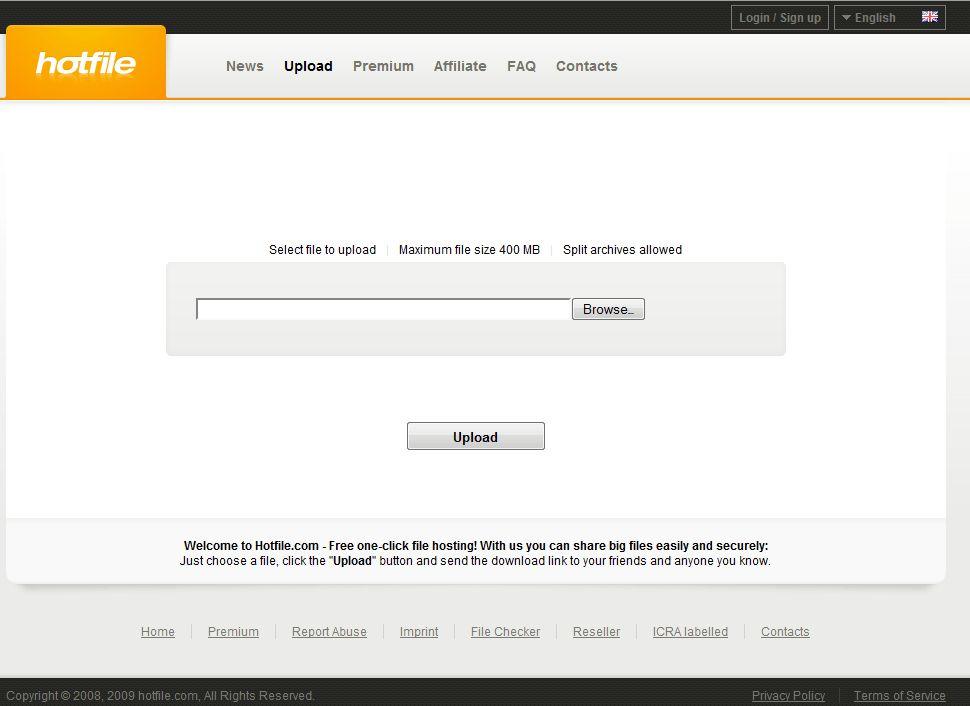Screen dimensions: 970x706
Task: Go to the Premium navigation item
Action: 384,66
